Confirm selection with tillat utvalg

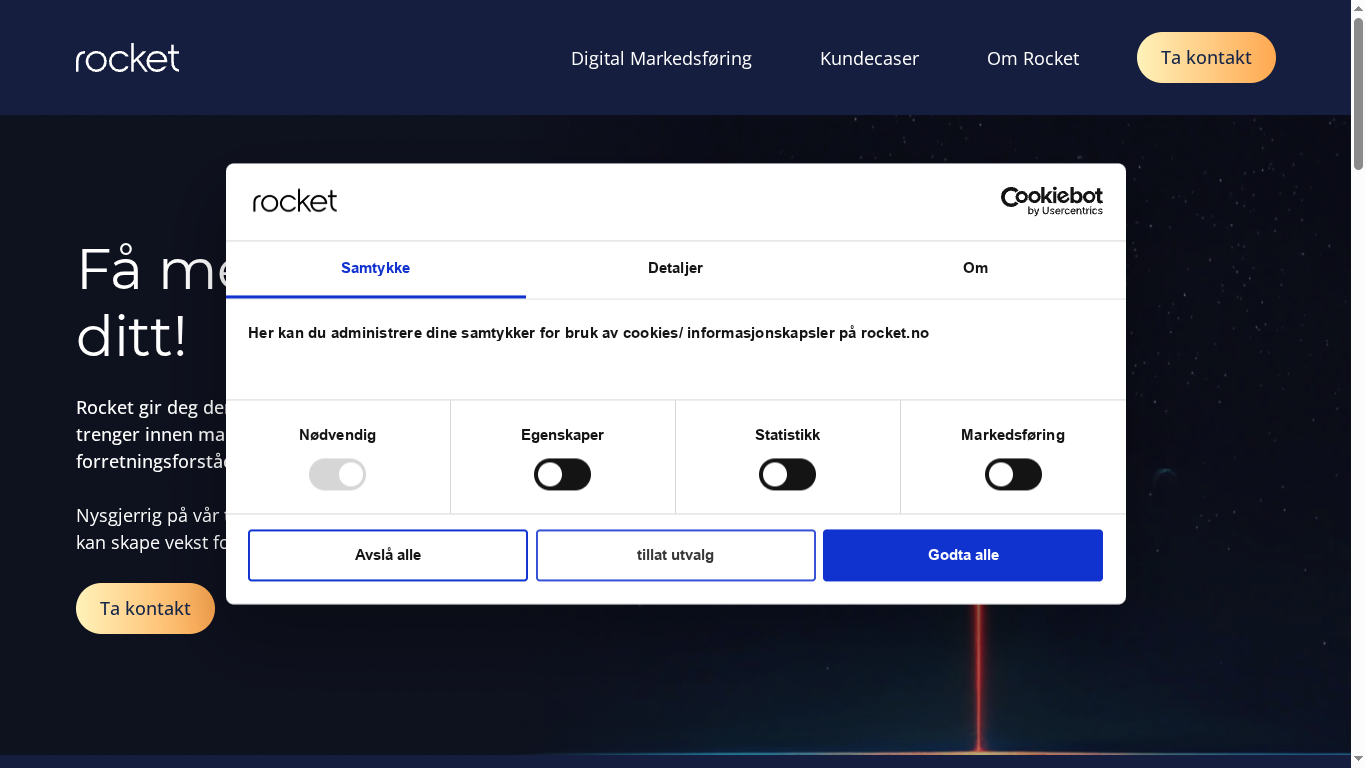(675, 554)
